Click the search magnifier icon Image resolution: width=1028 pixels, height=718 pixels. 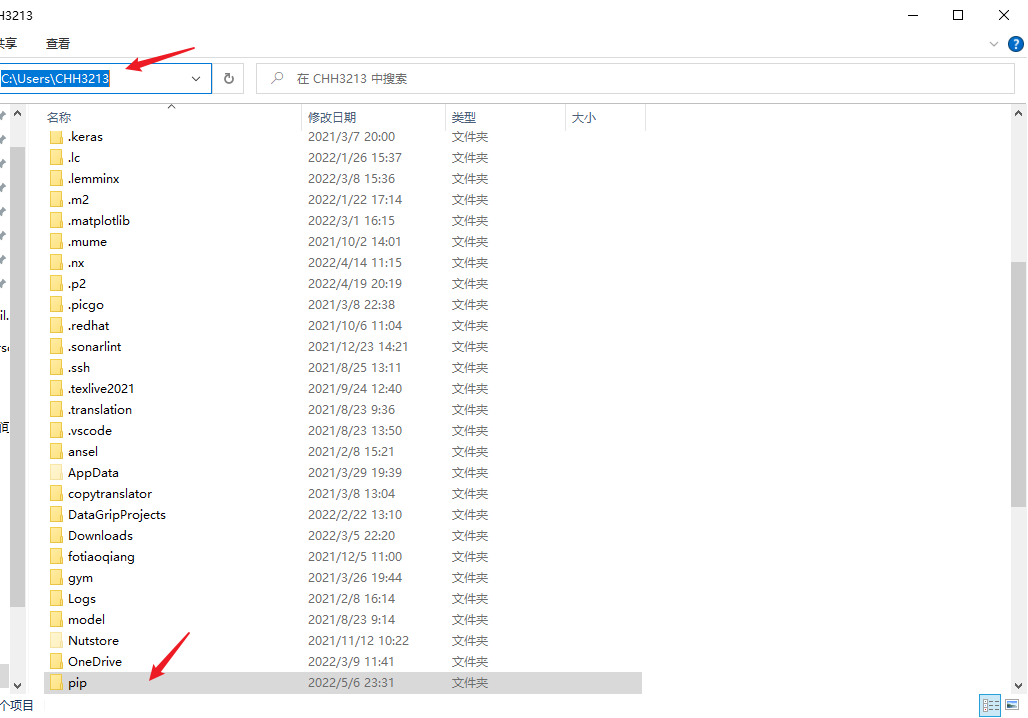pos(277,78)
